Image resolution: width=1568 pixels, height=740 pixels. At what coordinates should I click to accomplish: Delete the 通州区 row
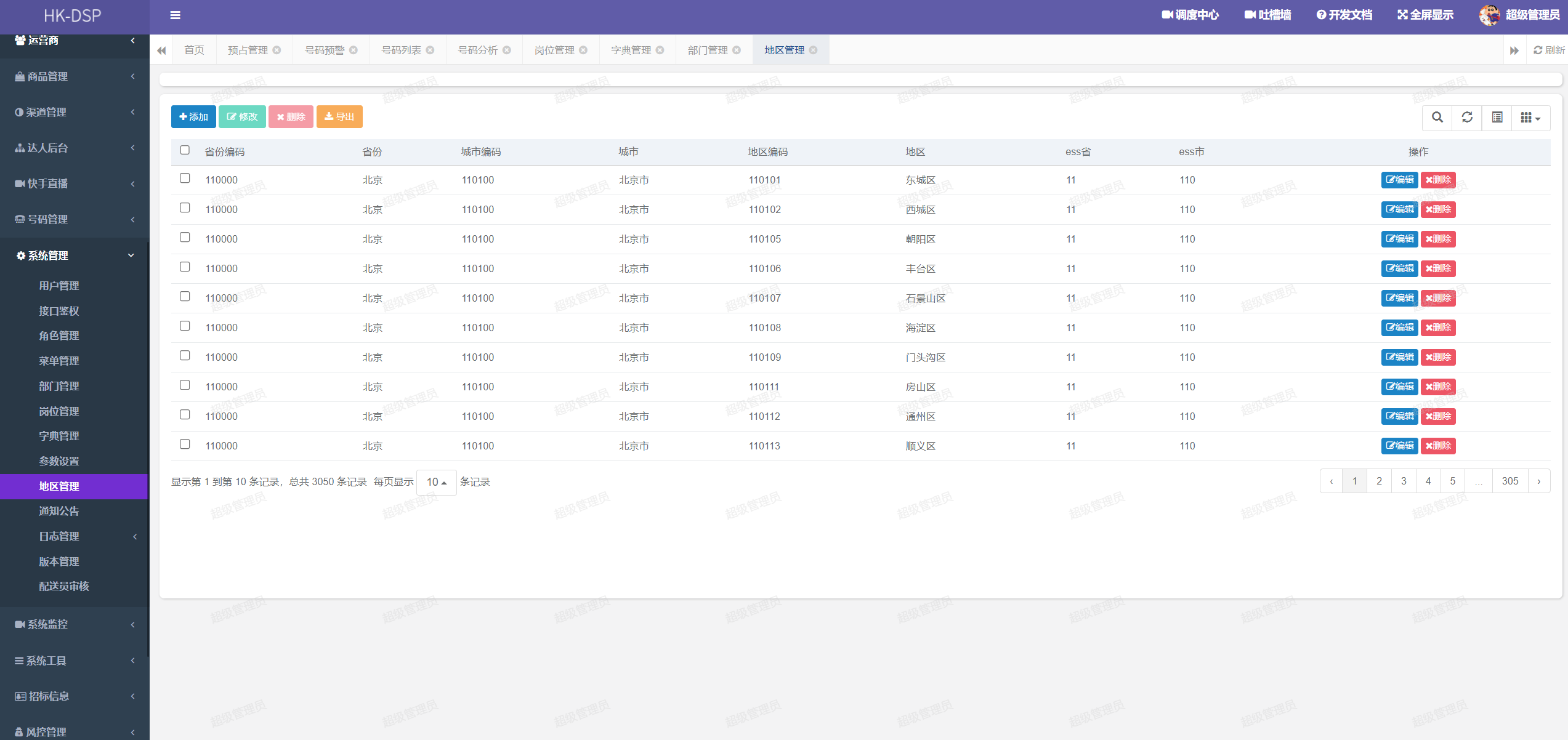(x=1438, y=416)
